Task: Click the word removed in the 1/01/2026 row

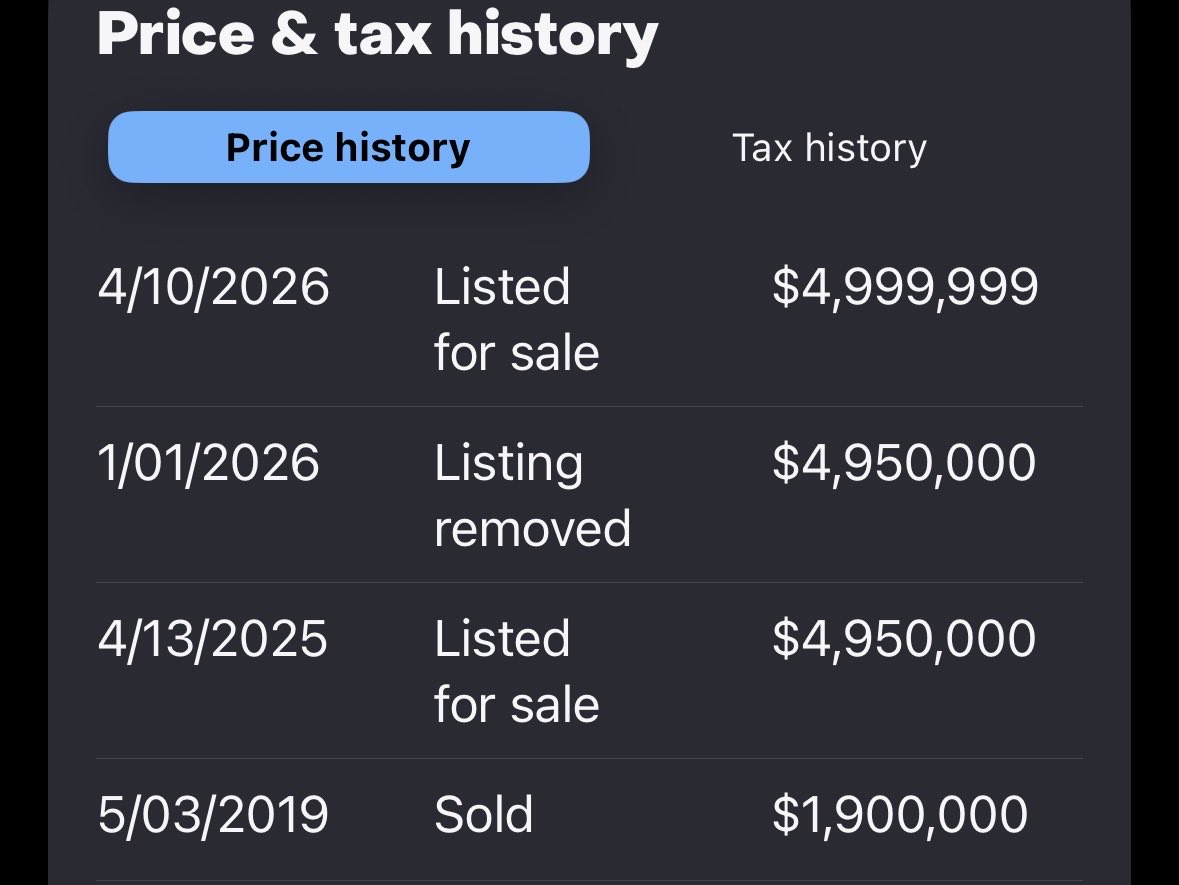Action: pos(532,529)
